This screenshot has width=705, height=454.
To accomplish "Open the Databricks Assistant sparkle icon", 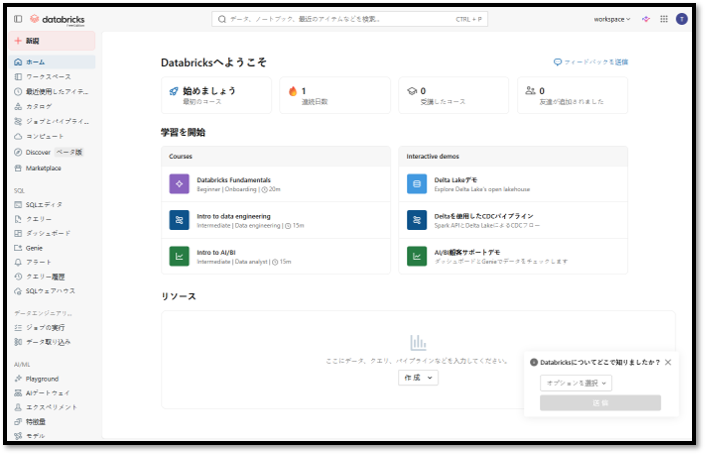I will coord(646,19).
